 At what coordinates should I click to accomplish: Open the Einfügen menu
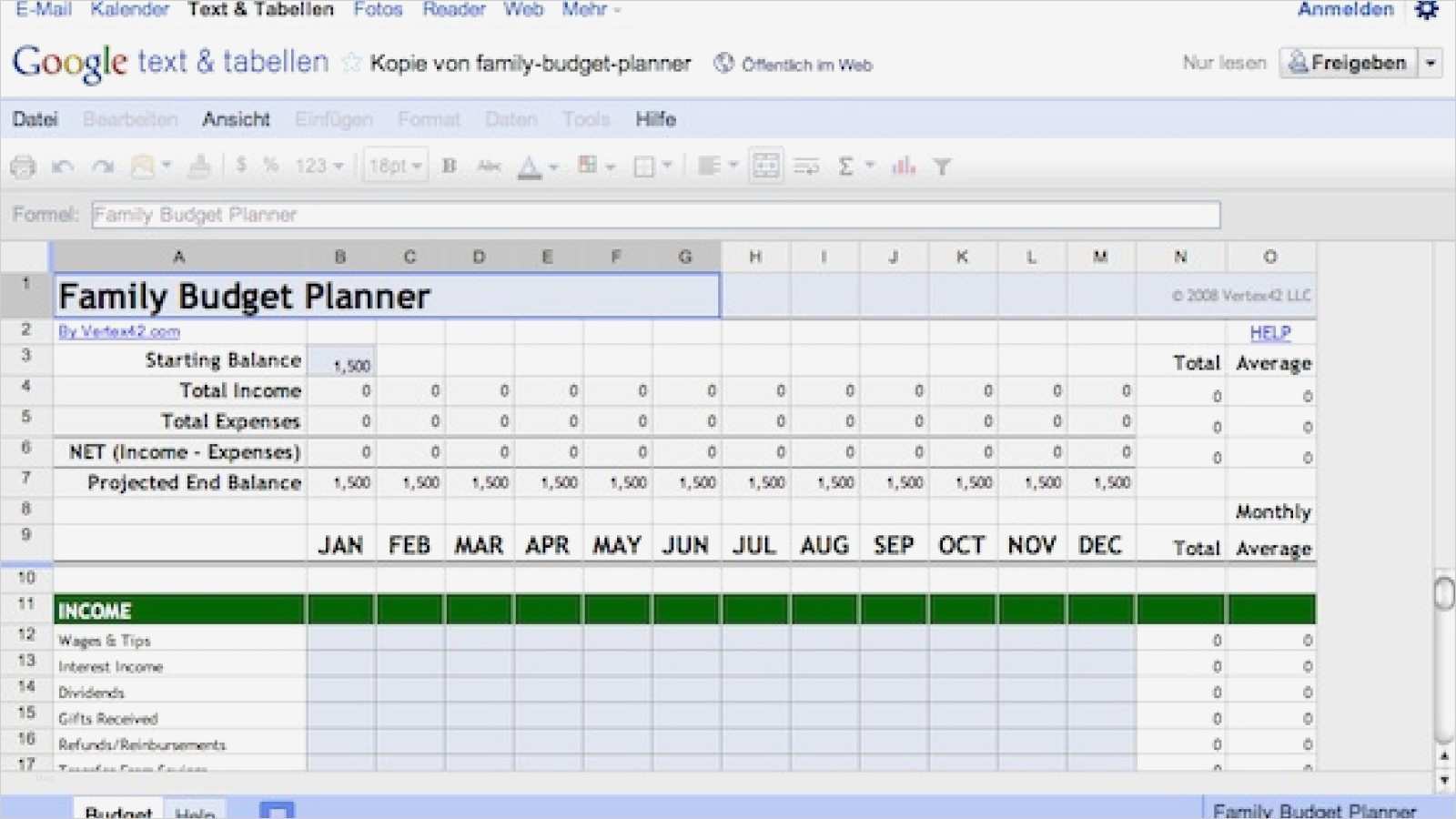tap(334, 119)
